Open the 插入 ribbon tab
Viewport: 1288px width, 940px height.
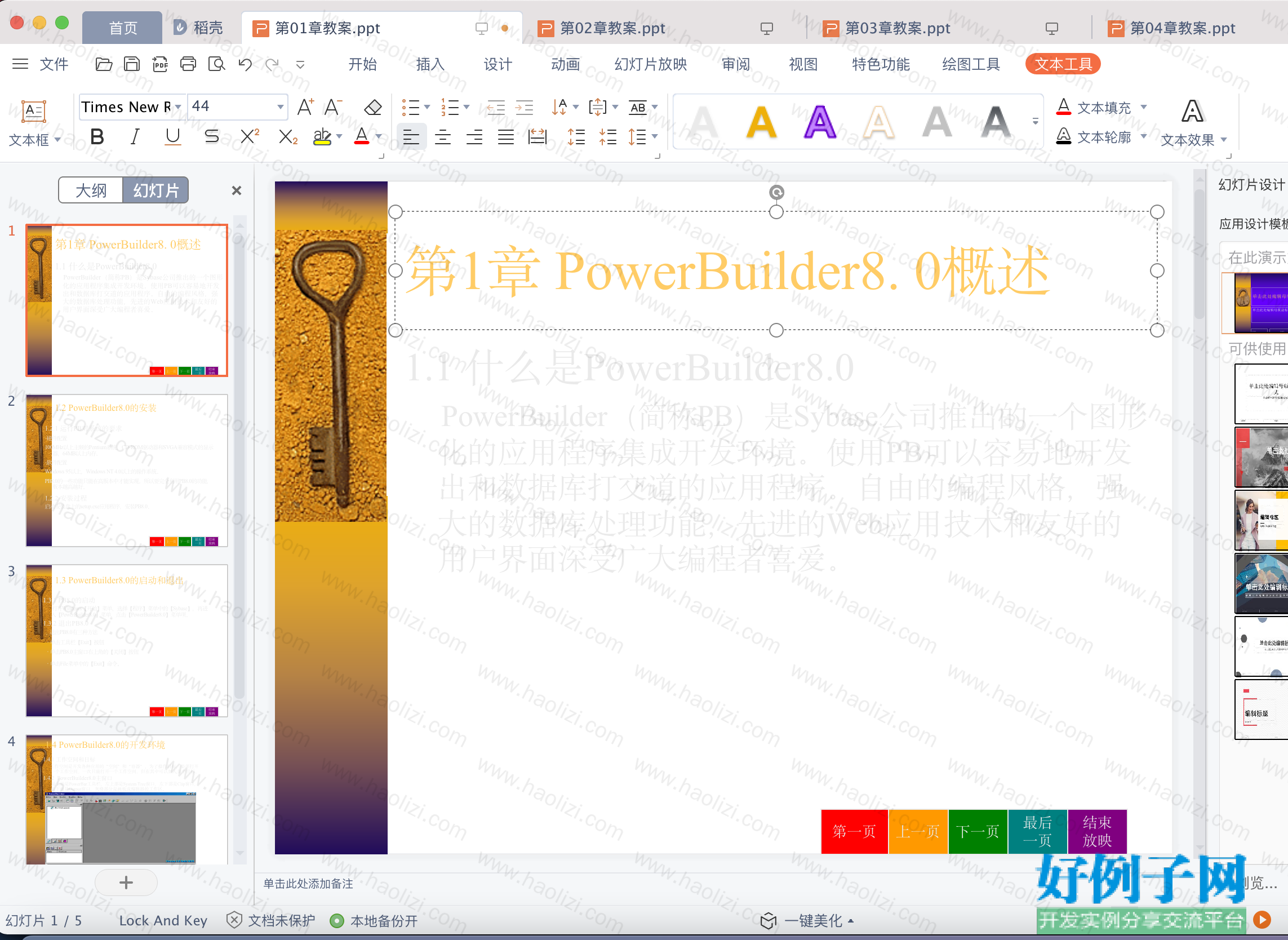coord(430,64)
